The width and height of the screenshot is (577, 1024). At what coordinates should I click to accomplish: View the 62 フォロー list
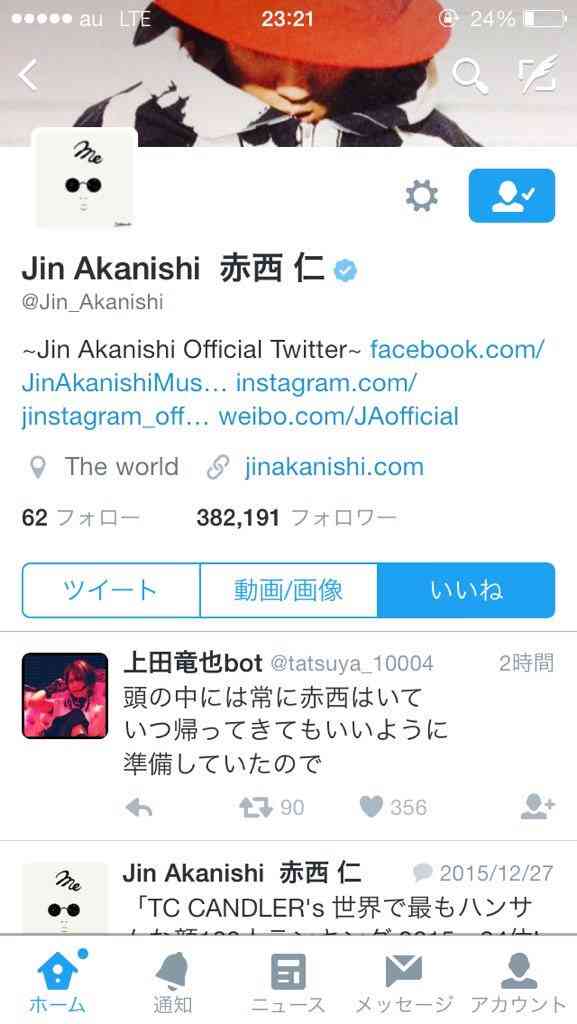81,519
